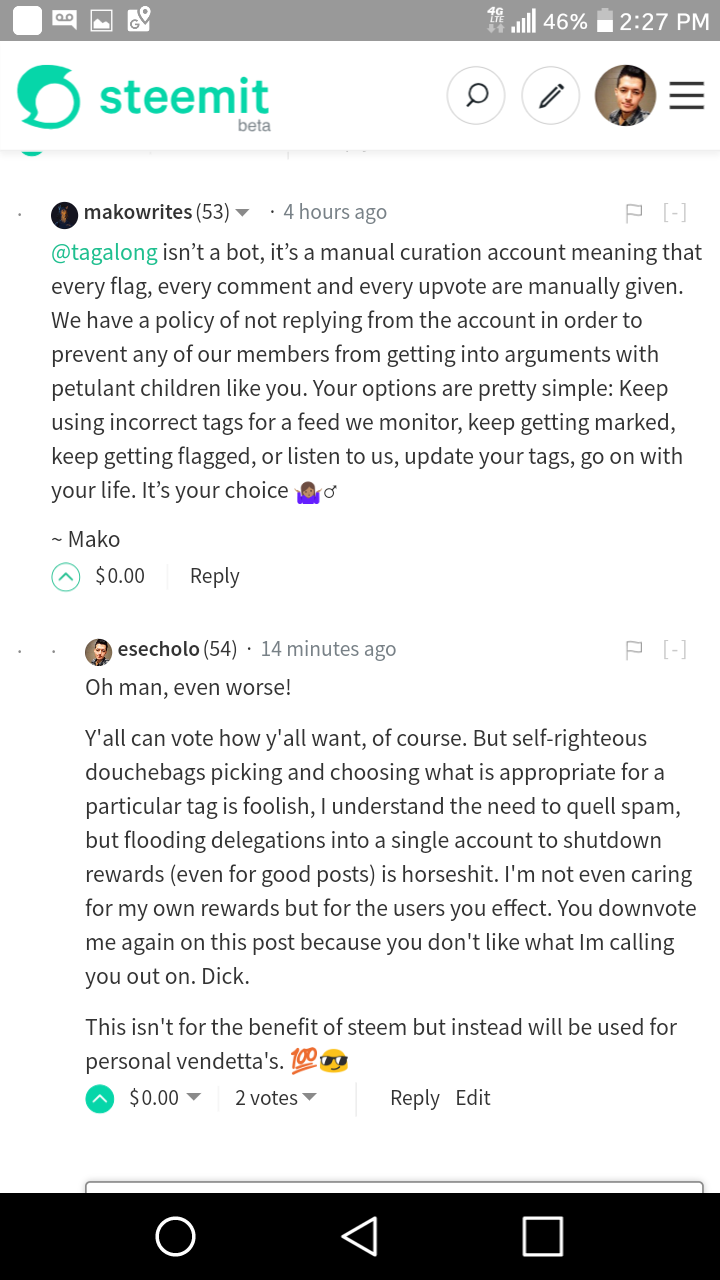Screen dimensions: 720x1280
Task: Collapse esecholo's comment with [-]
Action: tap(675, 649)
